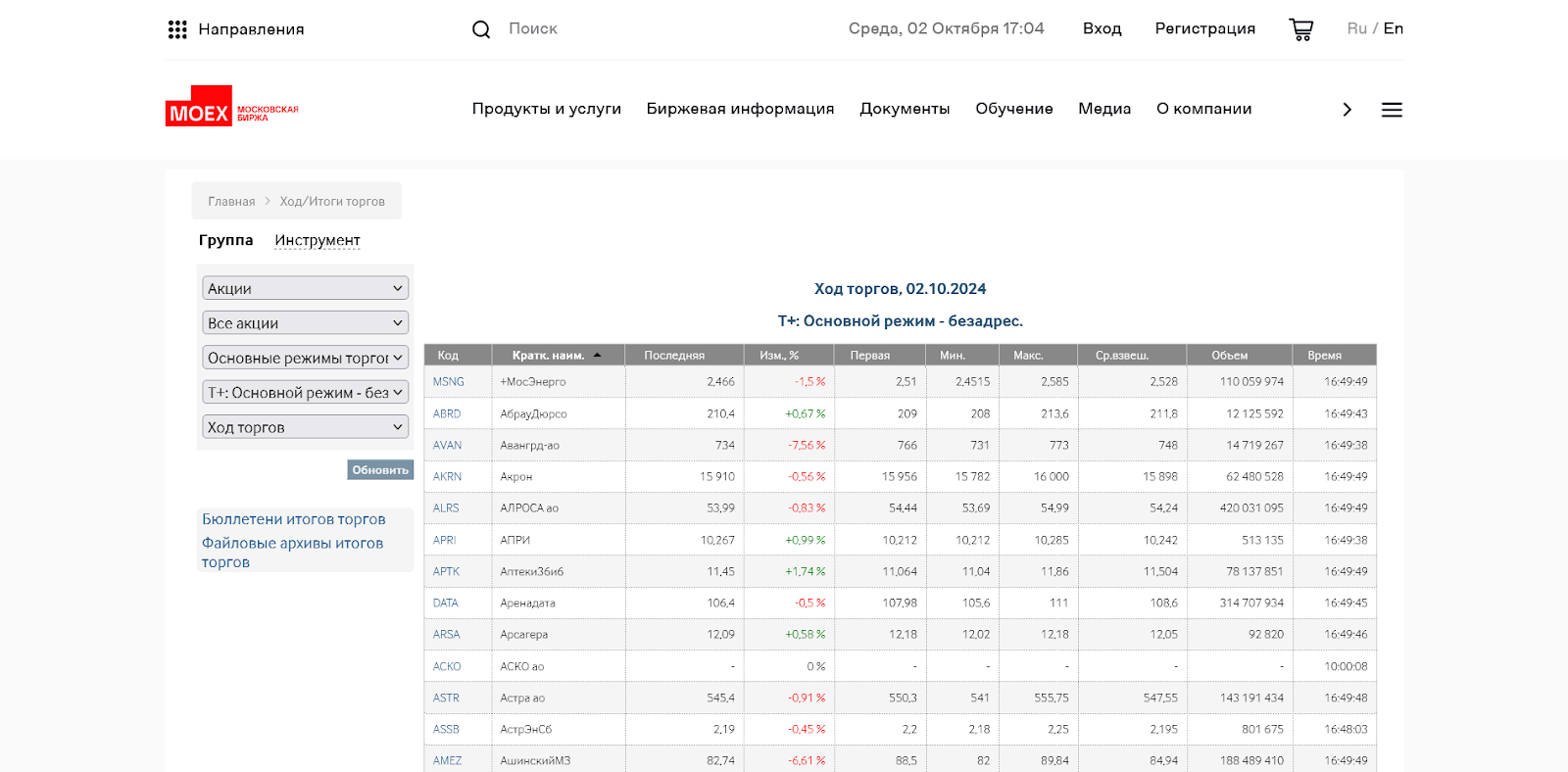Click the Ход/Итоги торгов breadcrumb
This screenshot has width=1568, height=772.
click(x=332, y=201)
